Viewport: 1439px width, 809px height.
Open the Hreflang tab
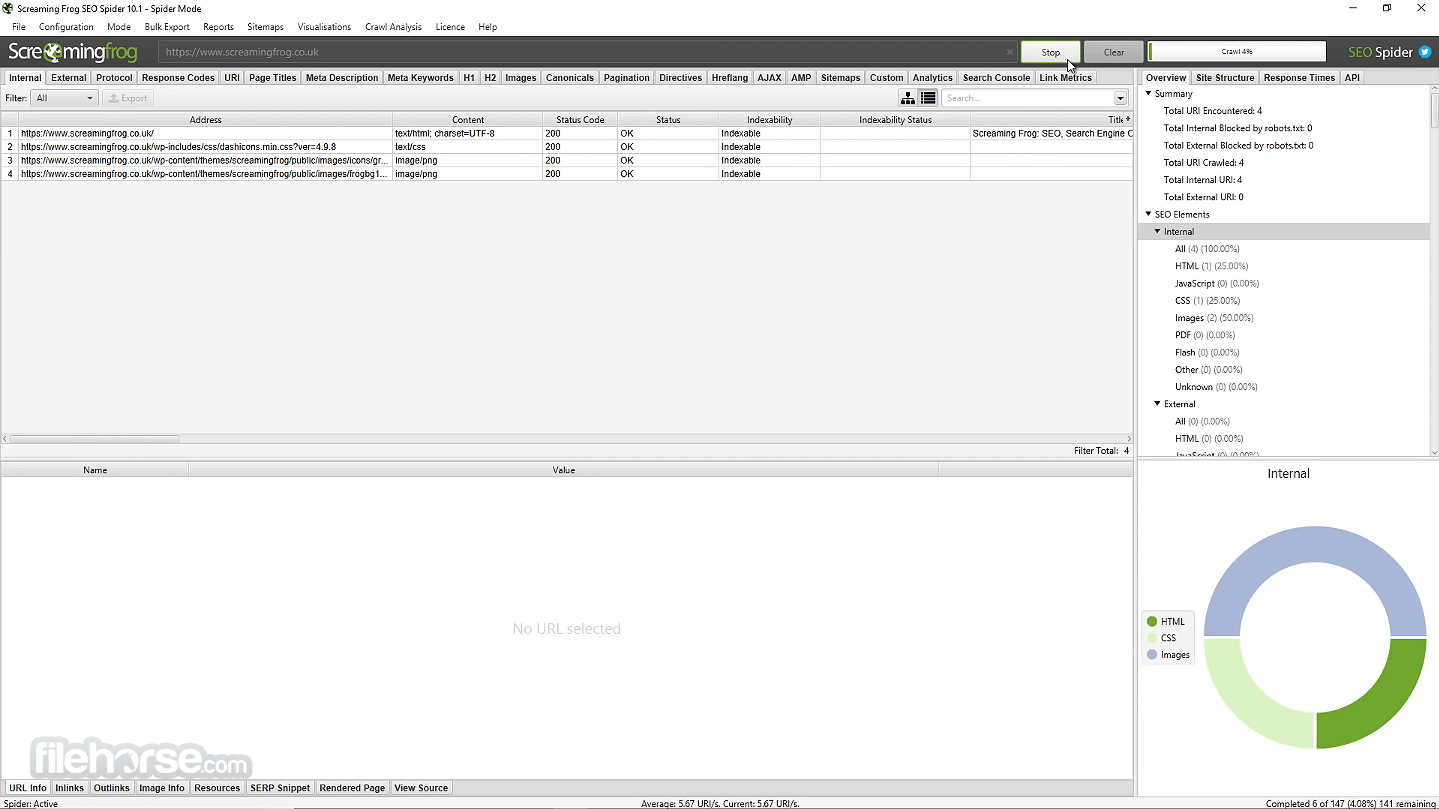click(x=730, y=77)
